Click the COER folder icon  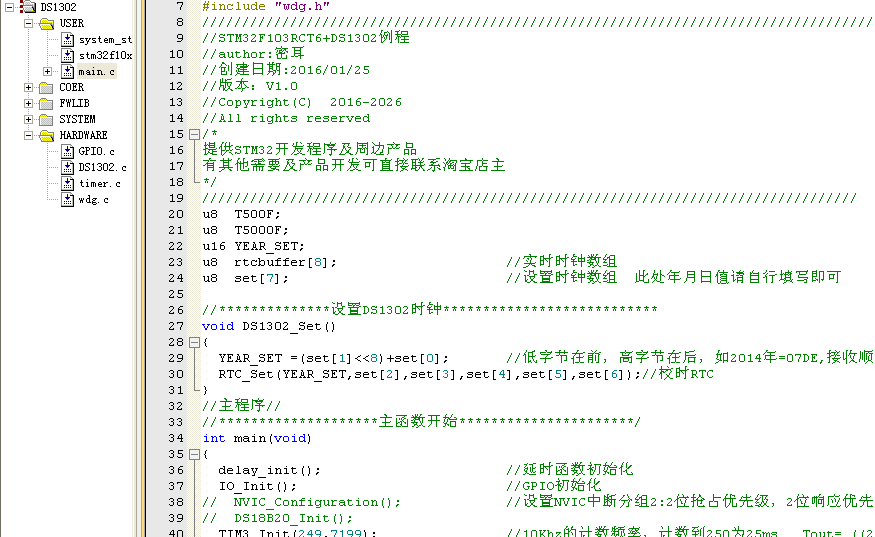coord(46,88)
